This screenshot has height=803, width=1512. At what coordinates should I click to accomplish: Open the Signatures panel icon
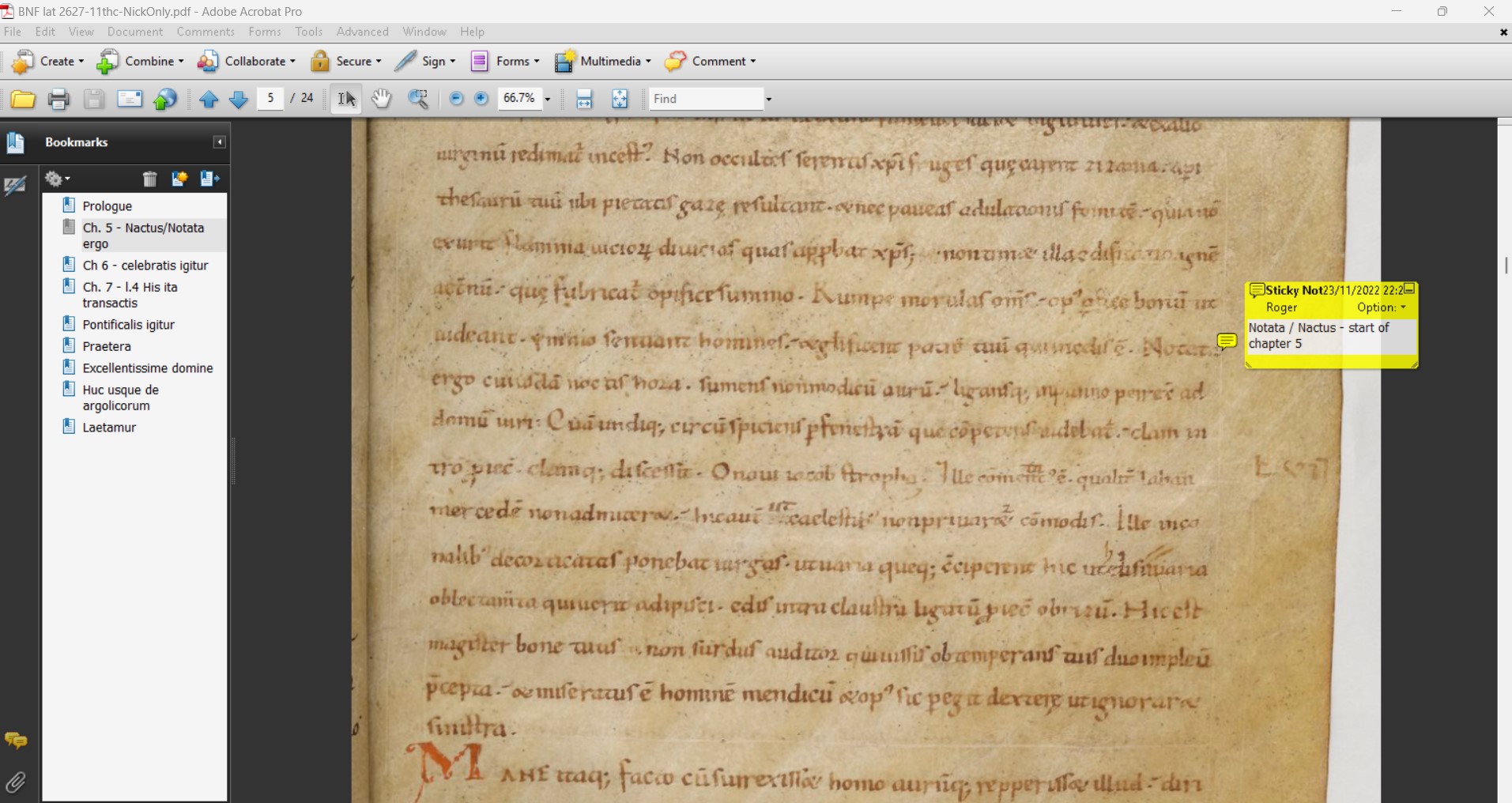coord(15,187)
